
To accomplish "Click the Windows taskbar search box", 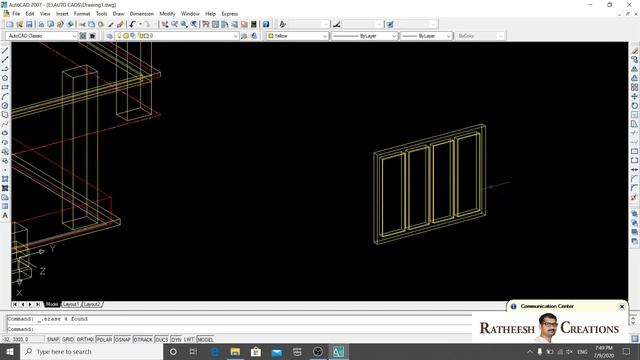I will click(x=91, y=351).
